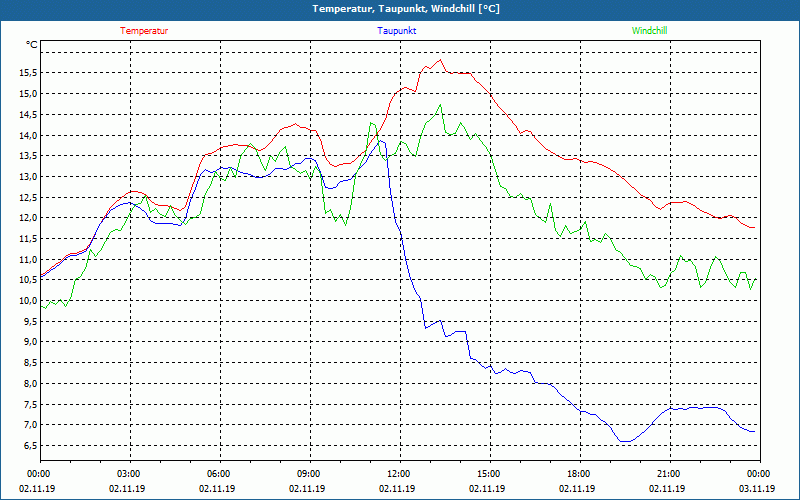Click the y-axis value '7,0'
The width and height of the screenshot is (800, 500).
tap(30, 425)
